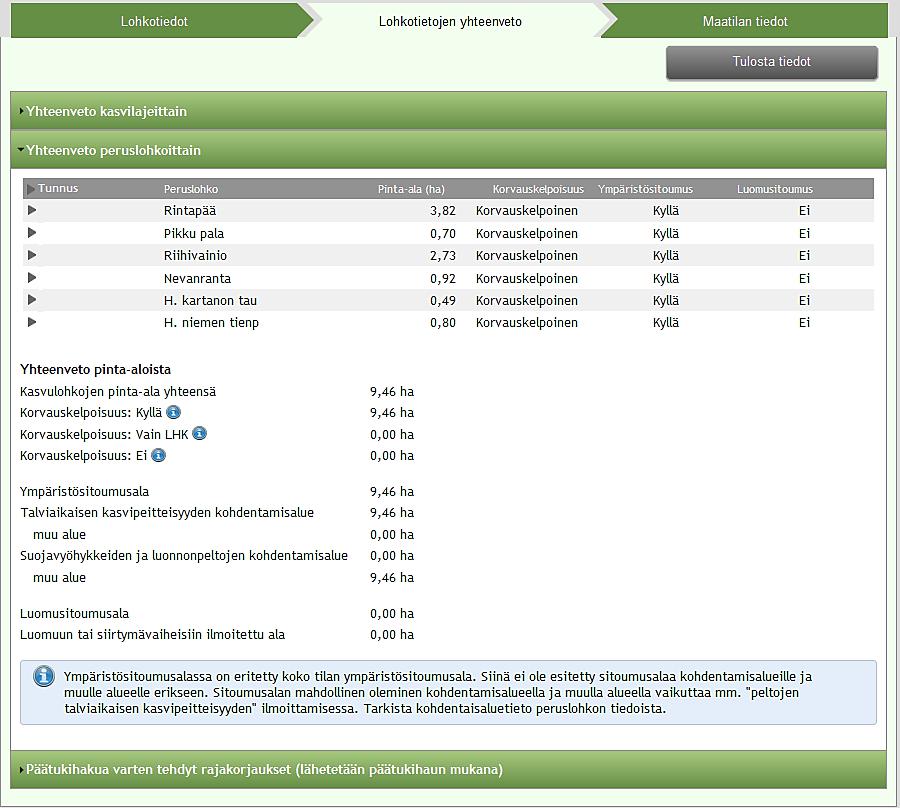Toggle the arrow in the Tunnus header
The image size is (900, 808).
coord(30,189)
